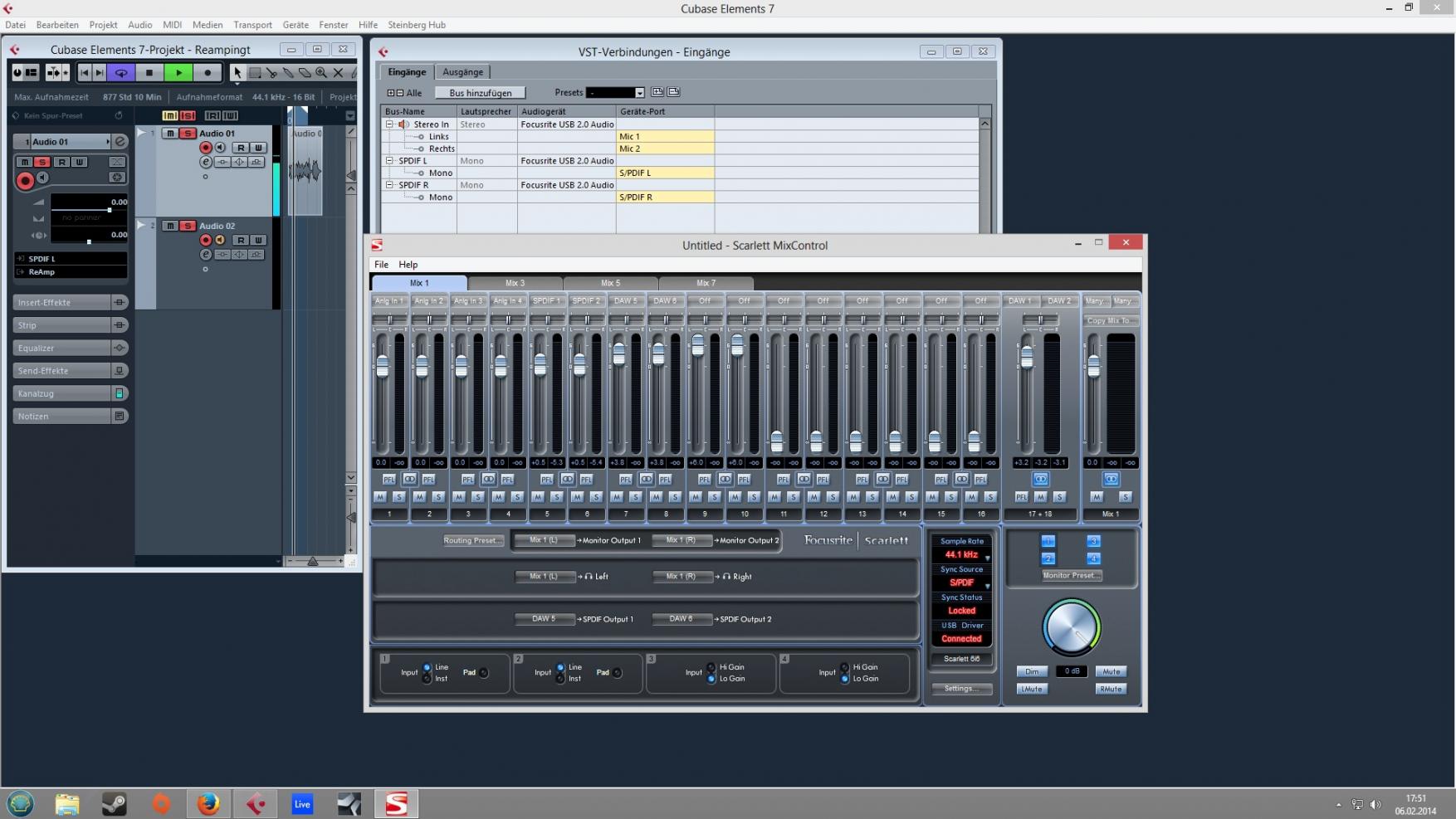Image resolution: width=1456 pixels, height=819 pixels.
Task: Open edit channel settings for Audio 01 inspector
Action: pyautogui.click(x=120, y=142)
